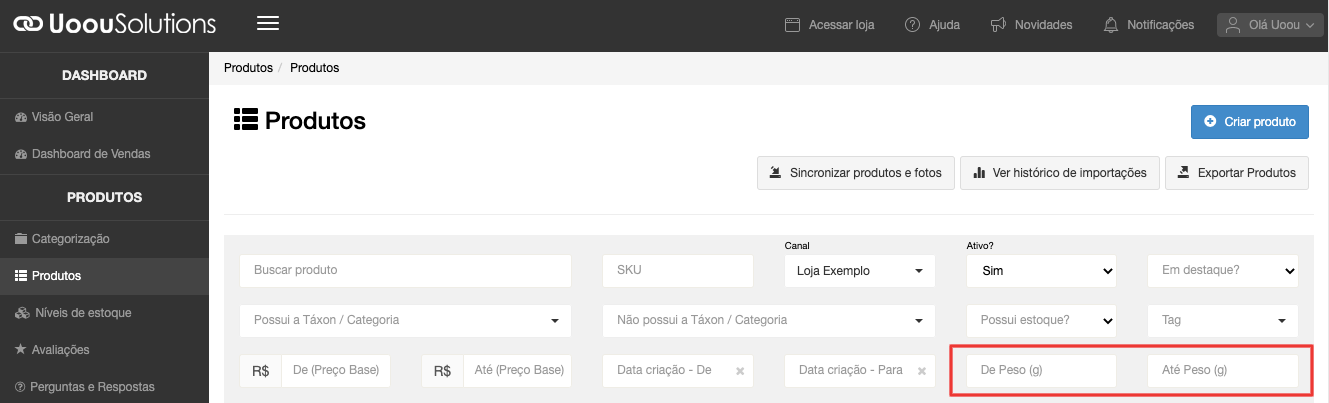Open Canal Loja Exemplo dropdown

(x=860, y=270)
